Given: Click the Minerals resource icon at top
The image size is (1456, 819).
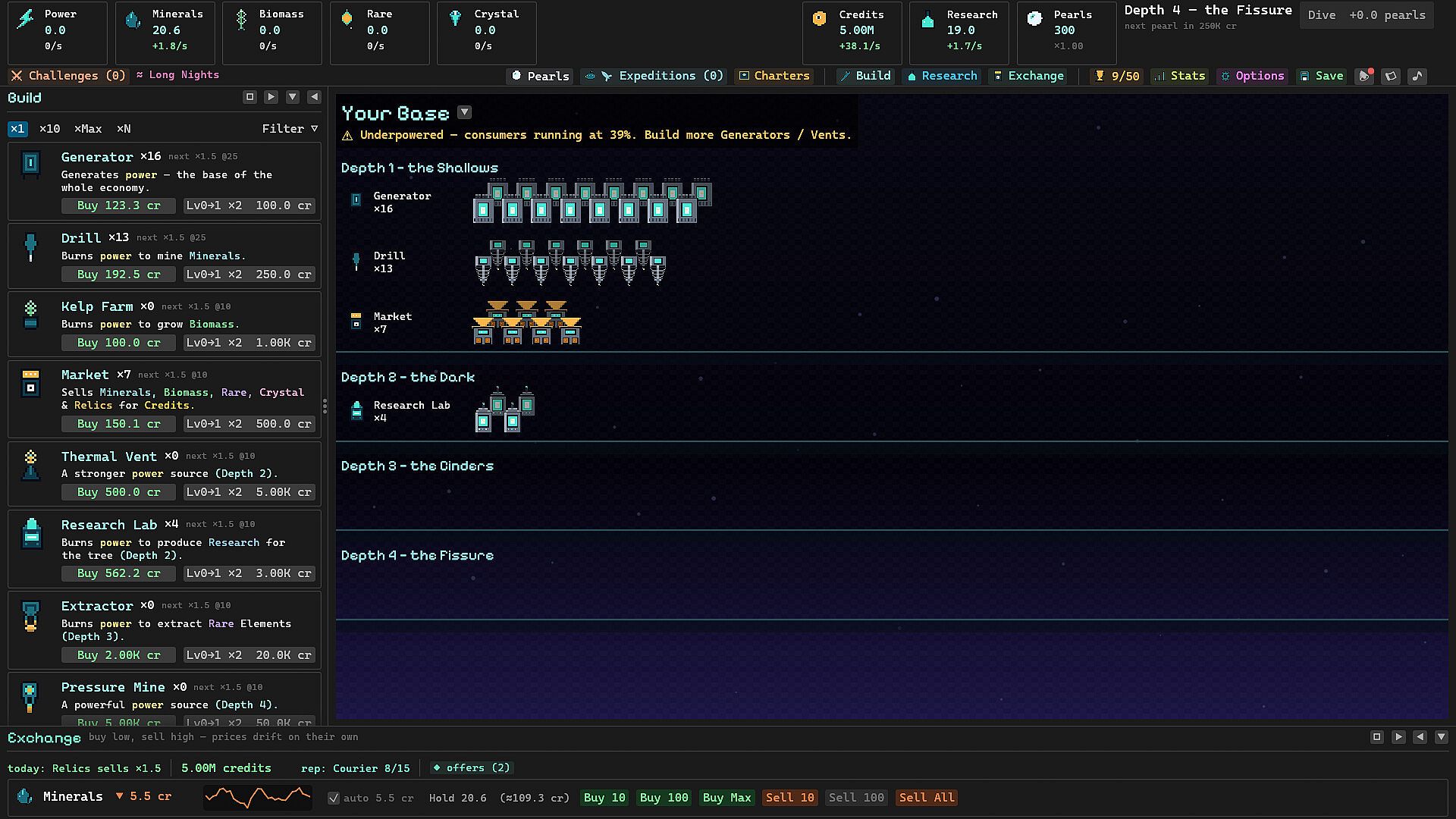Looking at the screenshot, I should click(x=133, y=20).
